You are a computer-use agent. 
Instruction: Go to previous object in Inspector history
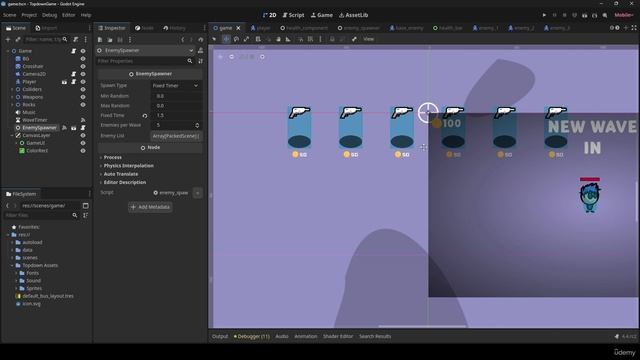point(183,40)
